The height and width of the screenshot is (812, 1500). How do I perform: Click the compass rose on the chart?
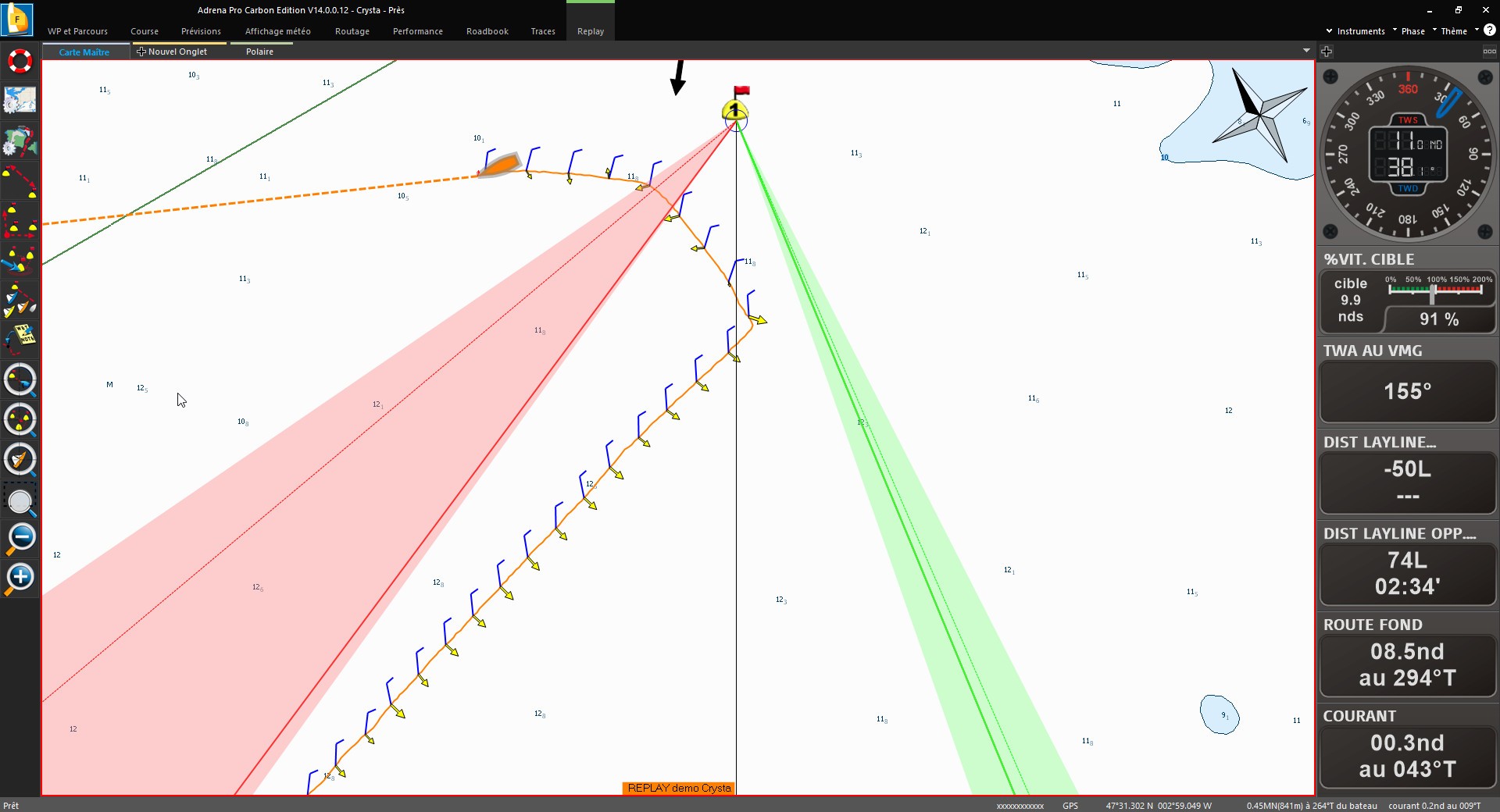[x=1259, y=116]
